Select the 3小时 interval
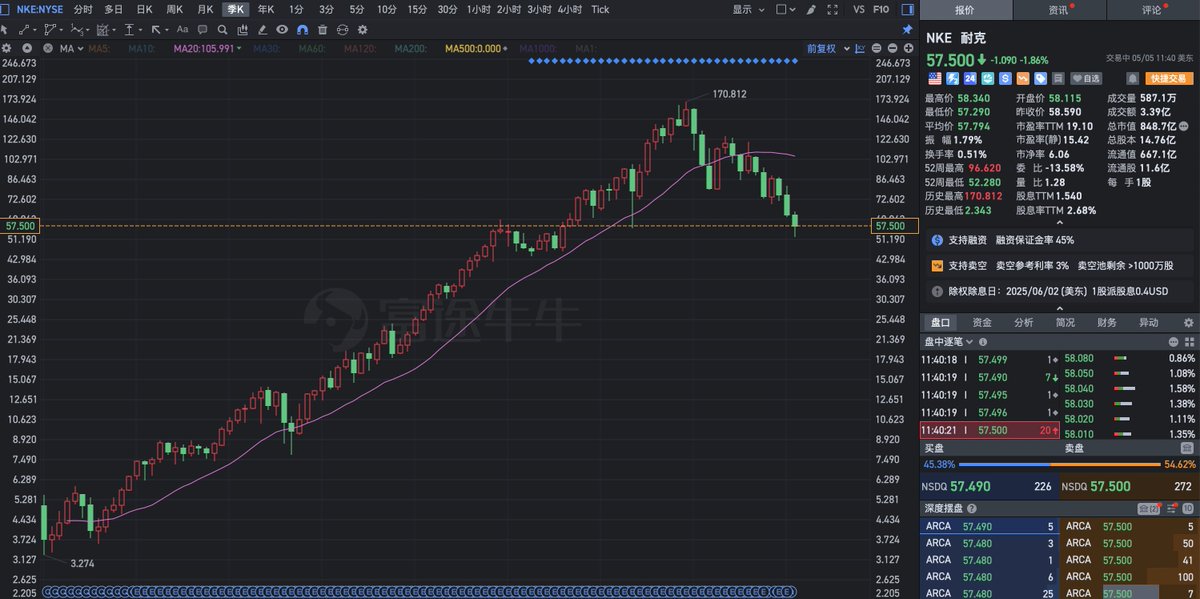 541,9
